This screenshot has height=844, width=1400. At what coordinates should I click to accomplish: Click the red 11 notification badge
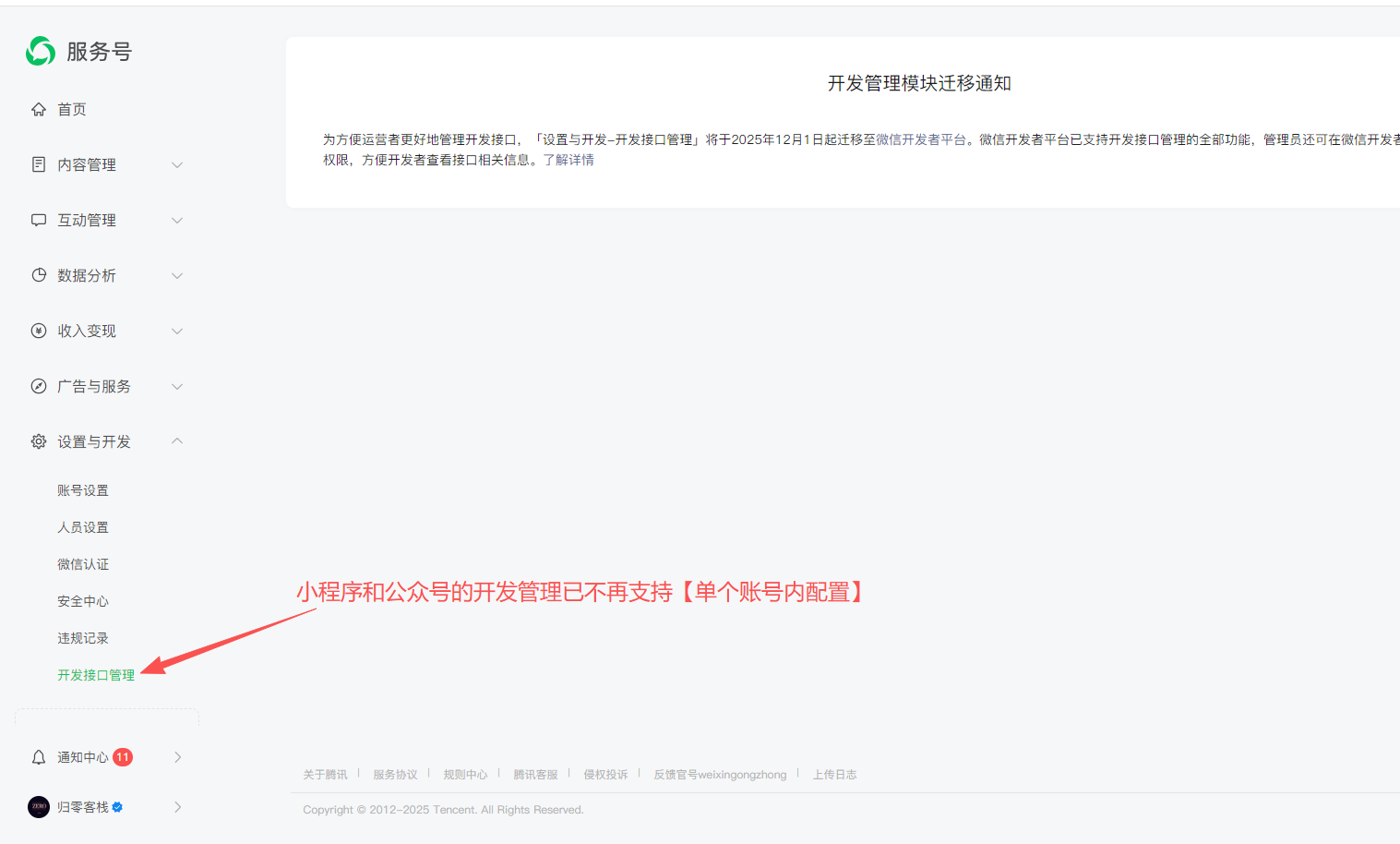[x=123, y=757]
